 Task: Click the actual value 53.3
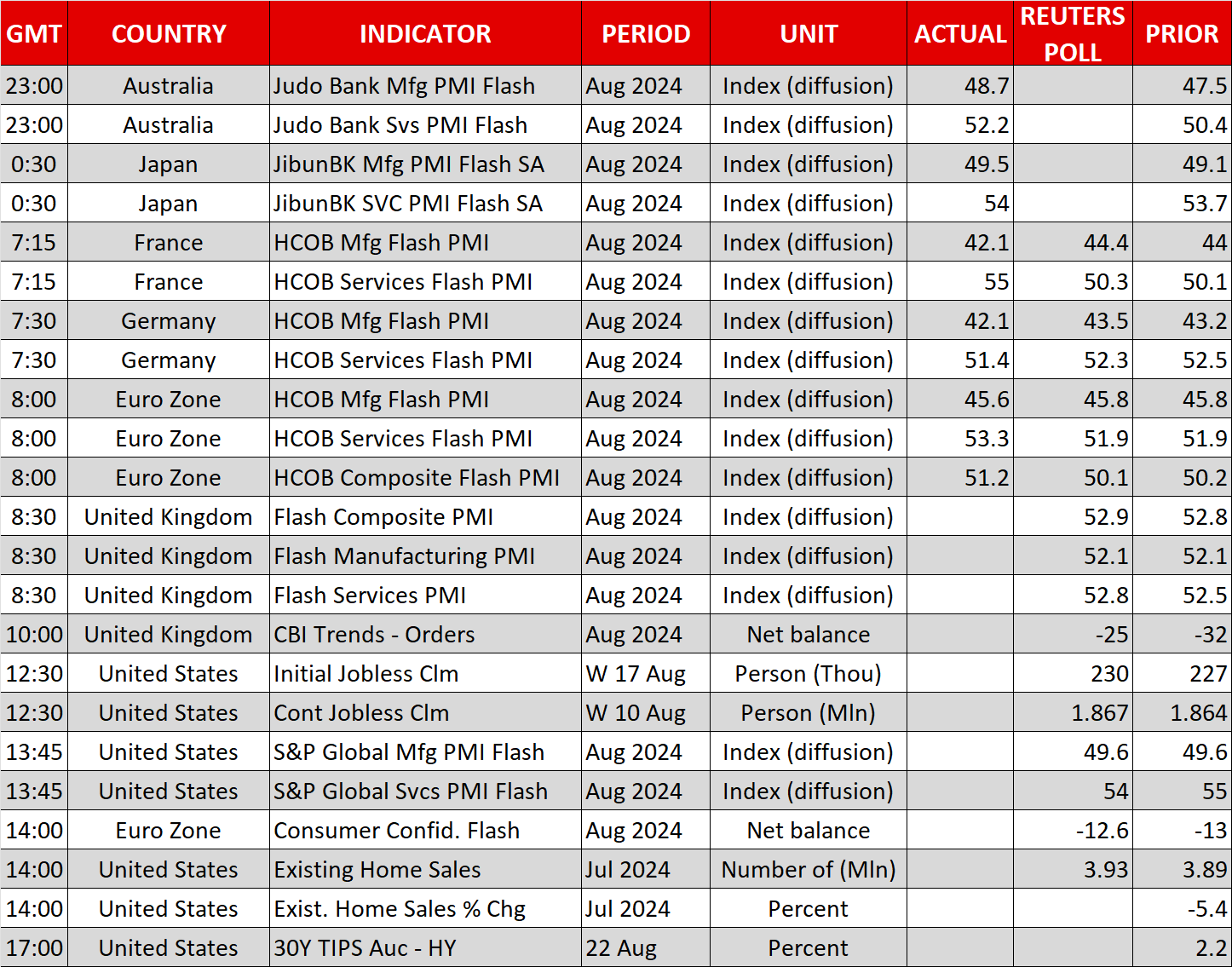(x=986, y=438)
